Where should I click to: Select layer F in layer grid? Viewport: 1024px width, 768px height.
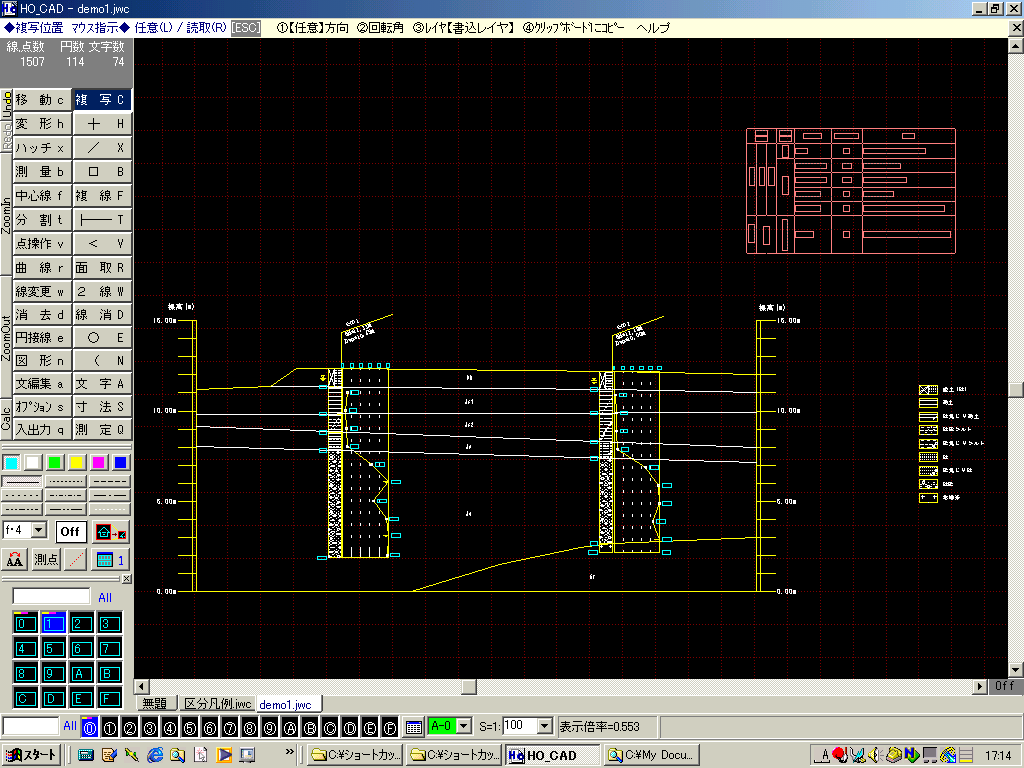point(109,699)
